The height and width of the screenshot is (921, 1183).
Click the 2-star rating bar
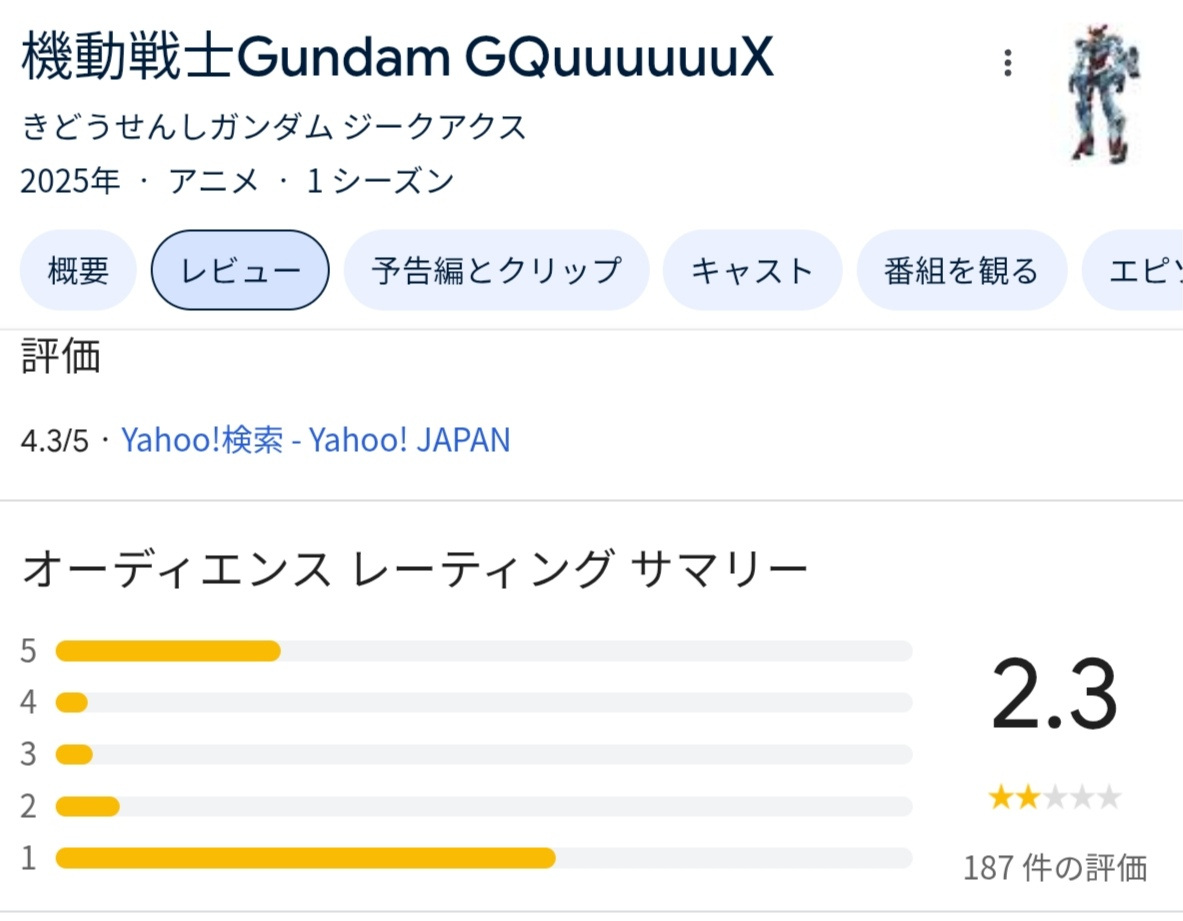484,806
